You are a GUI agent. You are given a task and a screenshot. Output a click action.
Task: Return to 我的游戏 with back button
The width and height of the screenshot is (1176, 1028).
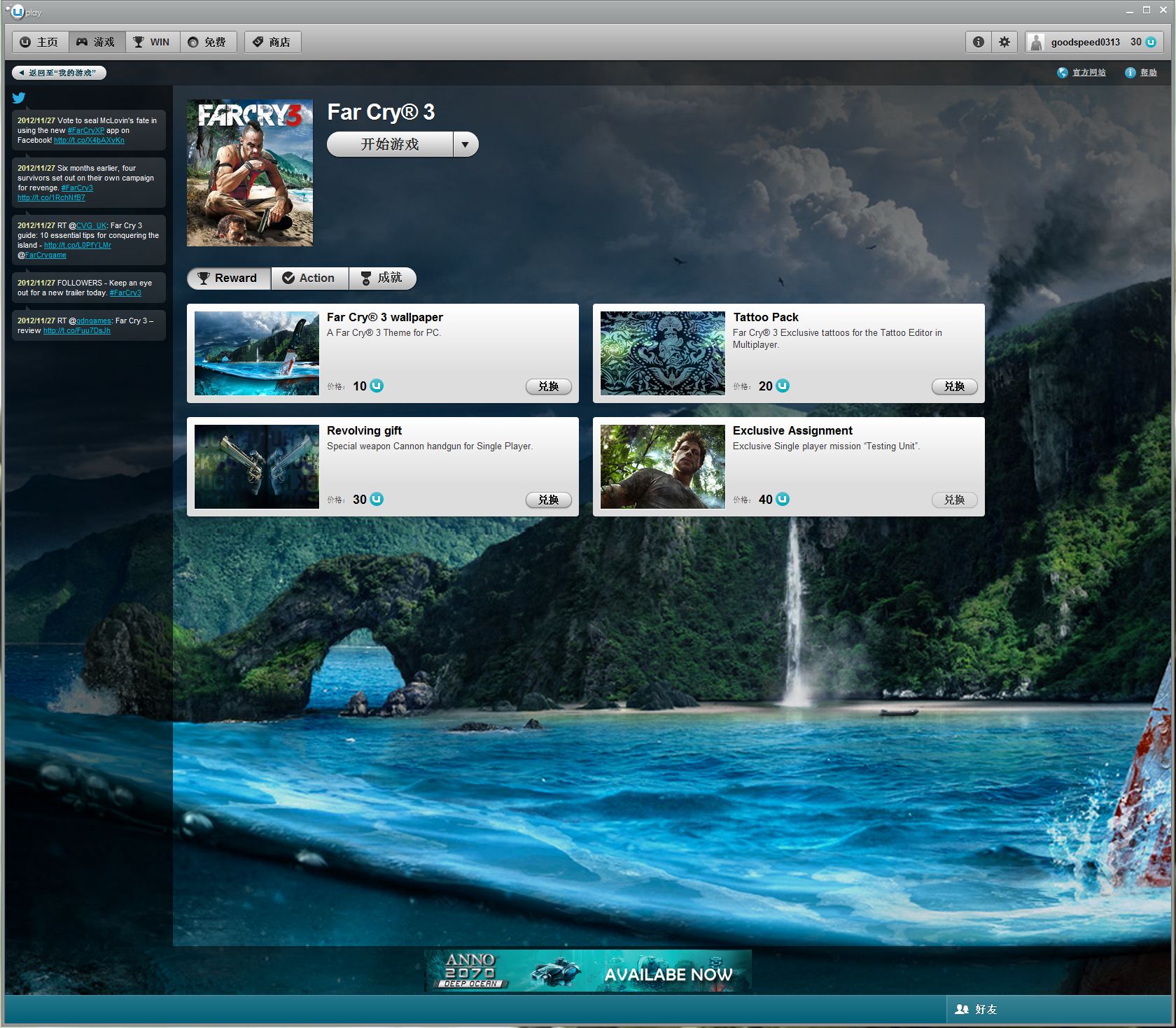[x=59, y=73]
